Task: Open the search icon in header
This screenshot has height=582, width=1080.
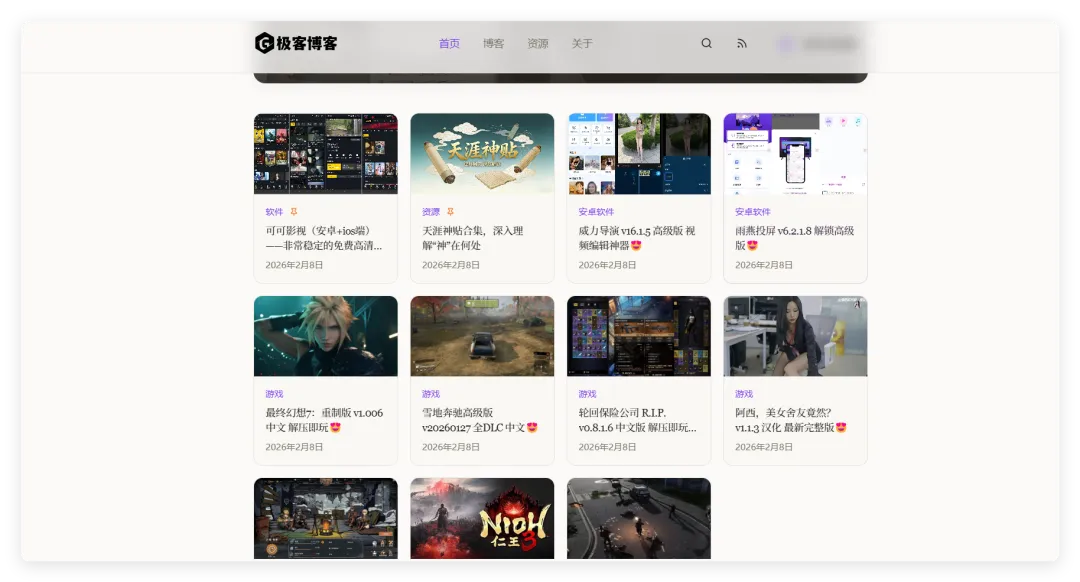Action: (707, 43)
